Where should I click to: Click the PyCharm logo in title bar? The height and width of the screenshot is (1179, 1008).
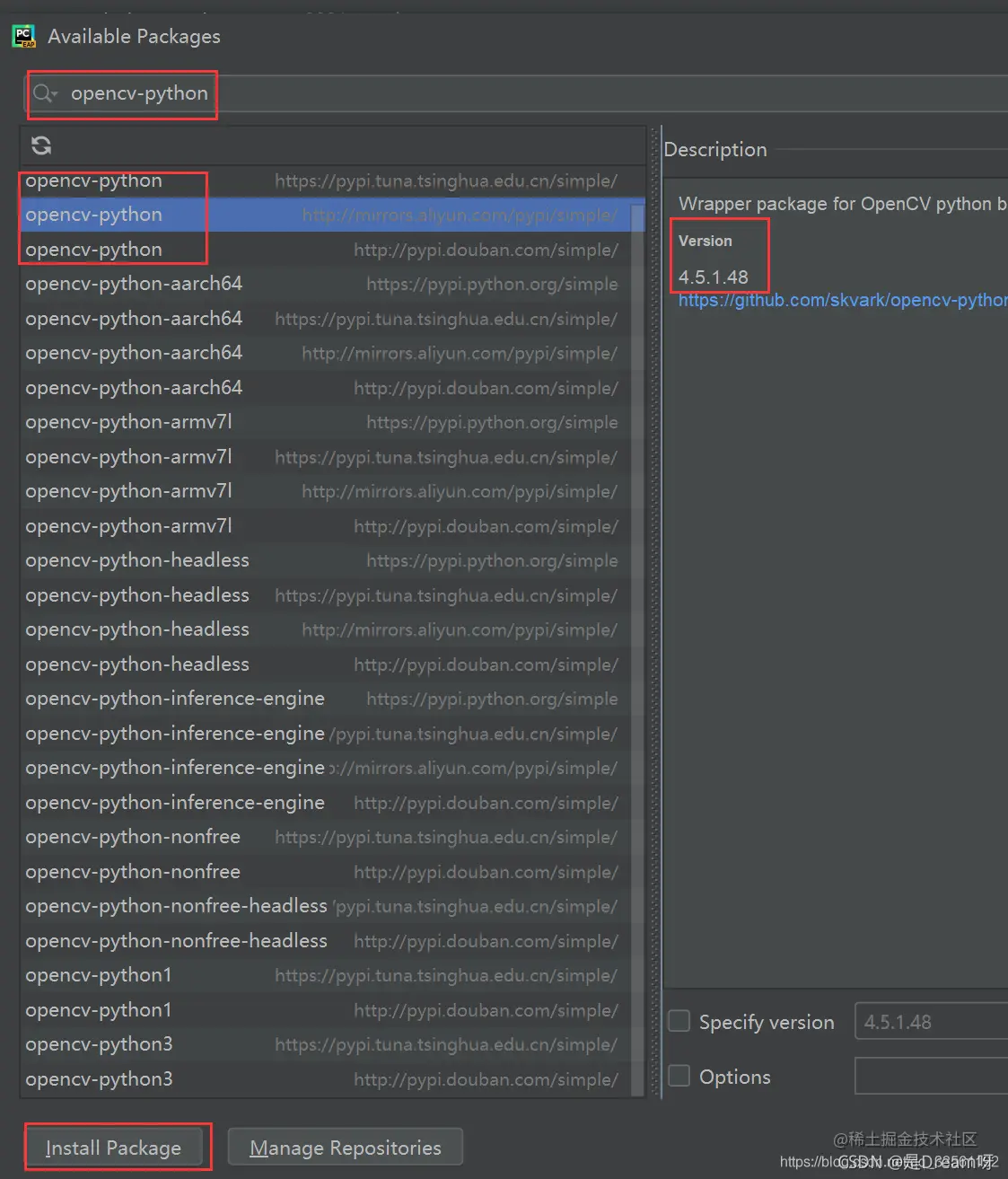tap(23, 37)
